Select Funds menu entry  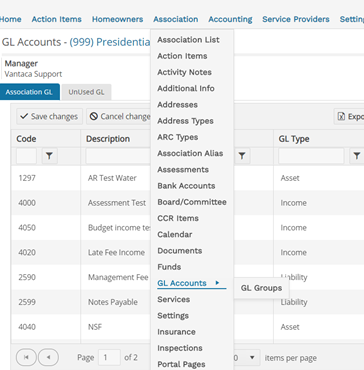(169, 267)
